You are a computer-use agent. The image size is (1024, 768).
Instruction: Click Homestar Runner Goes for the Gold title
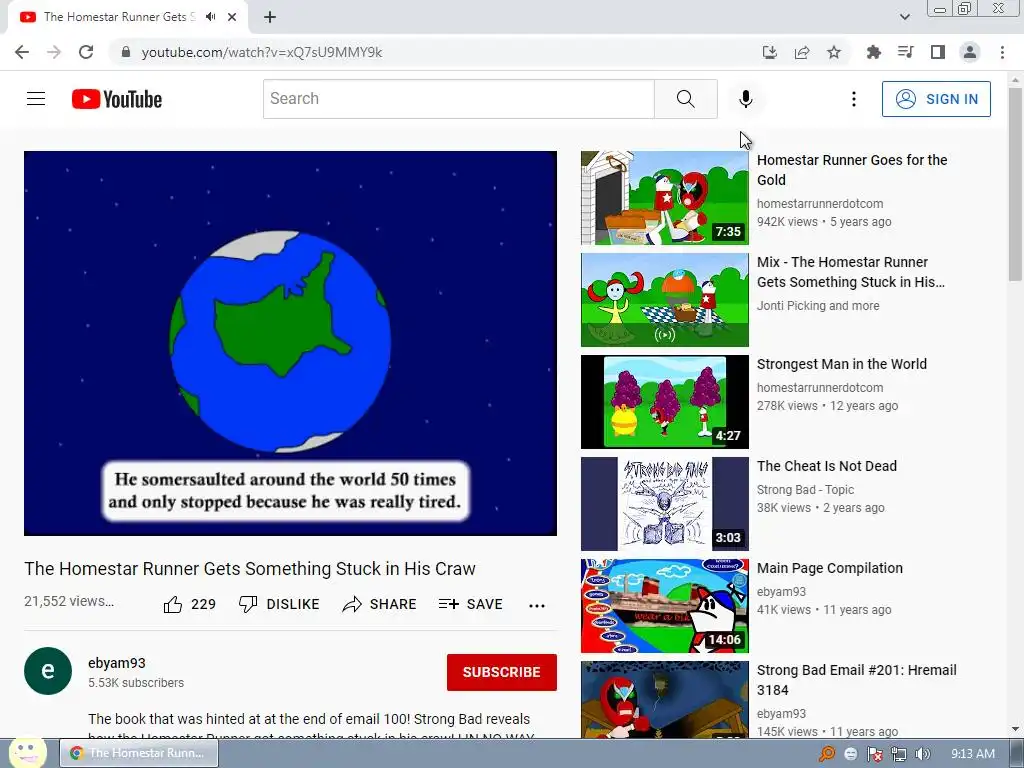pos(852,170)
